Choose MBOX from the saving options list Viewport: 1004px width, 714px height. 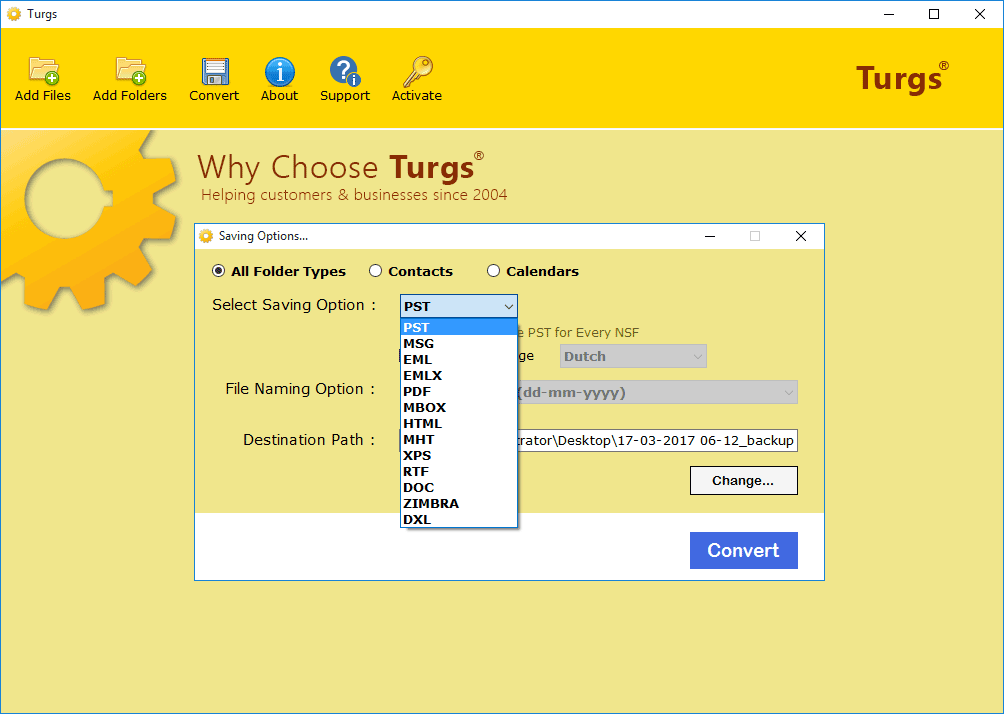(458, 407)
